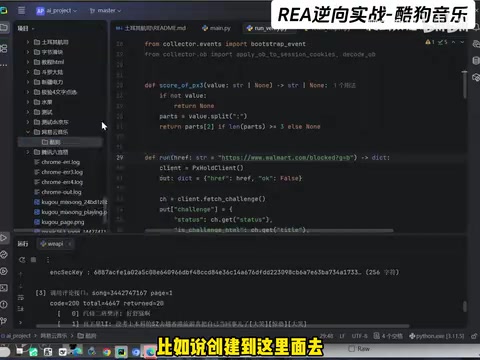Switch to the main.py editor tab
The width and height of the screenshot is (480, 360).
(x=216, y=28)
